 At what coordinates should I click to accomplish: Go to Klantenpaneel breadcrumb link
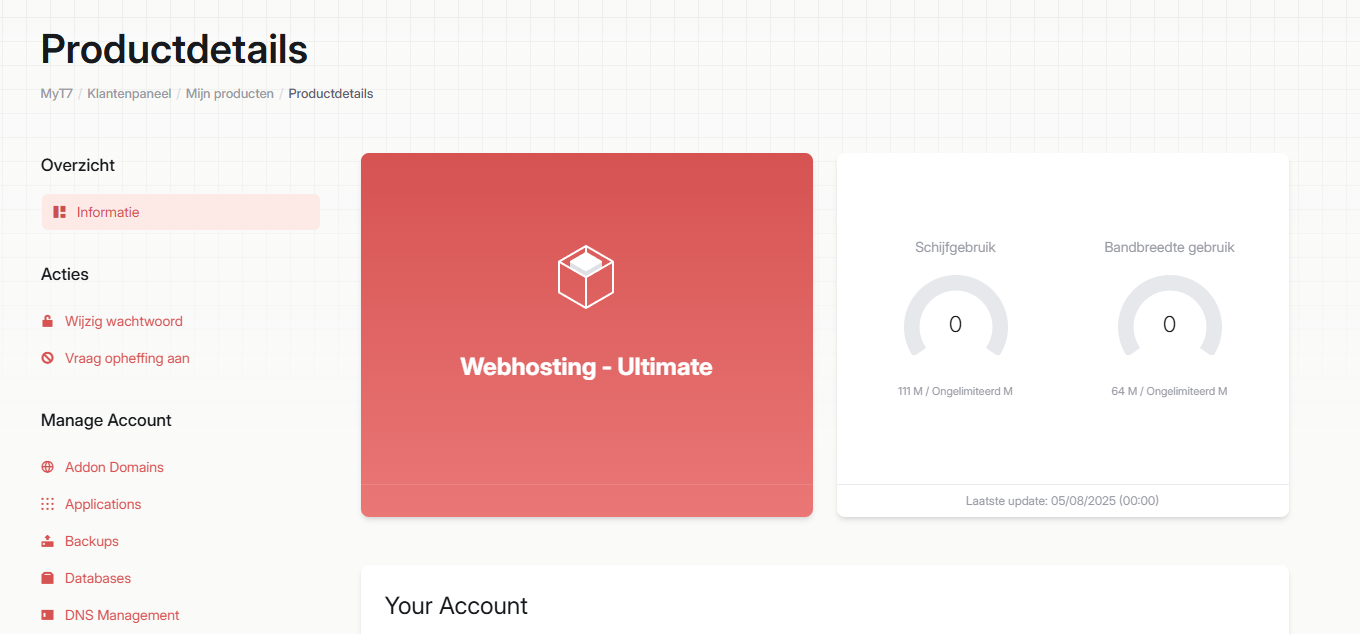[x=129, y=94]
